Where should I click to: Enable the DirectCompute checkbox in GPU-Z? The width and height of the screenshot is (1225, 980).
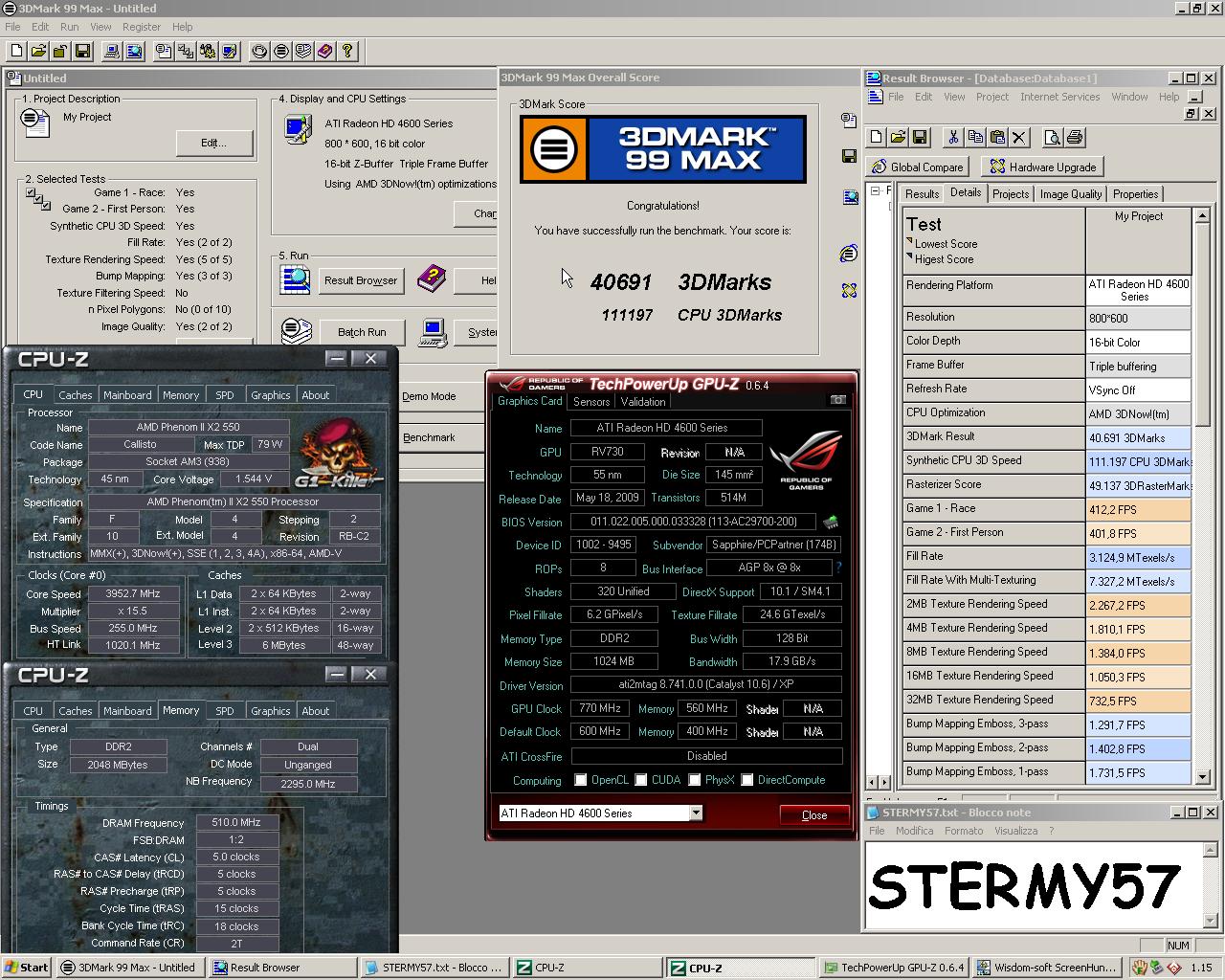coord(747,780)
